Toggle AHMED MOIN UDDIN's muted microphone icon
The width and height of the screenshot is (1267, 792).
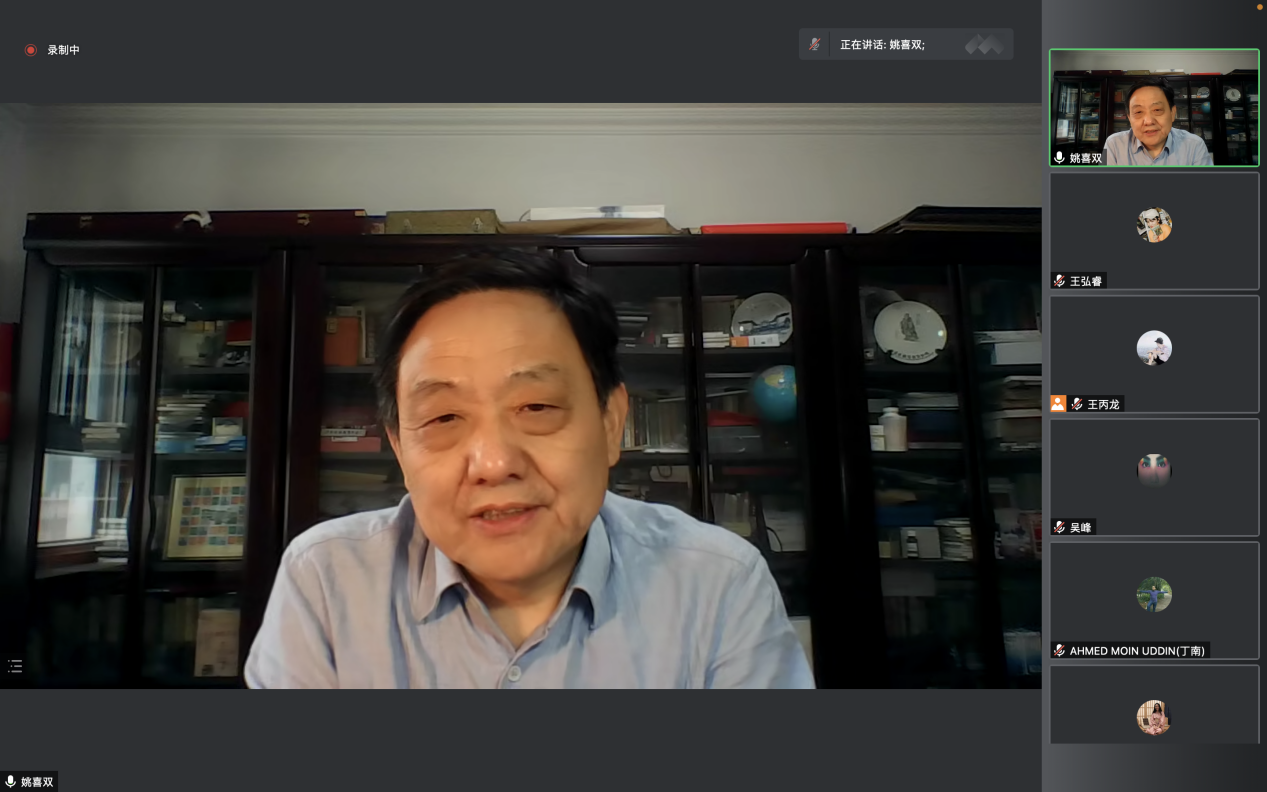point(1060,651)
